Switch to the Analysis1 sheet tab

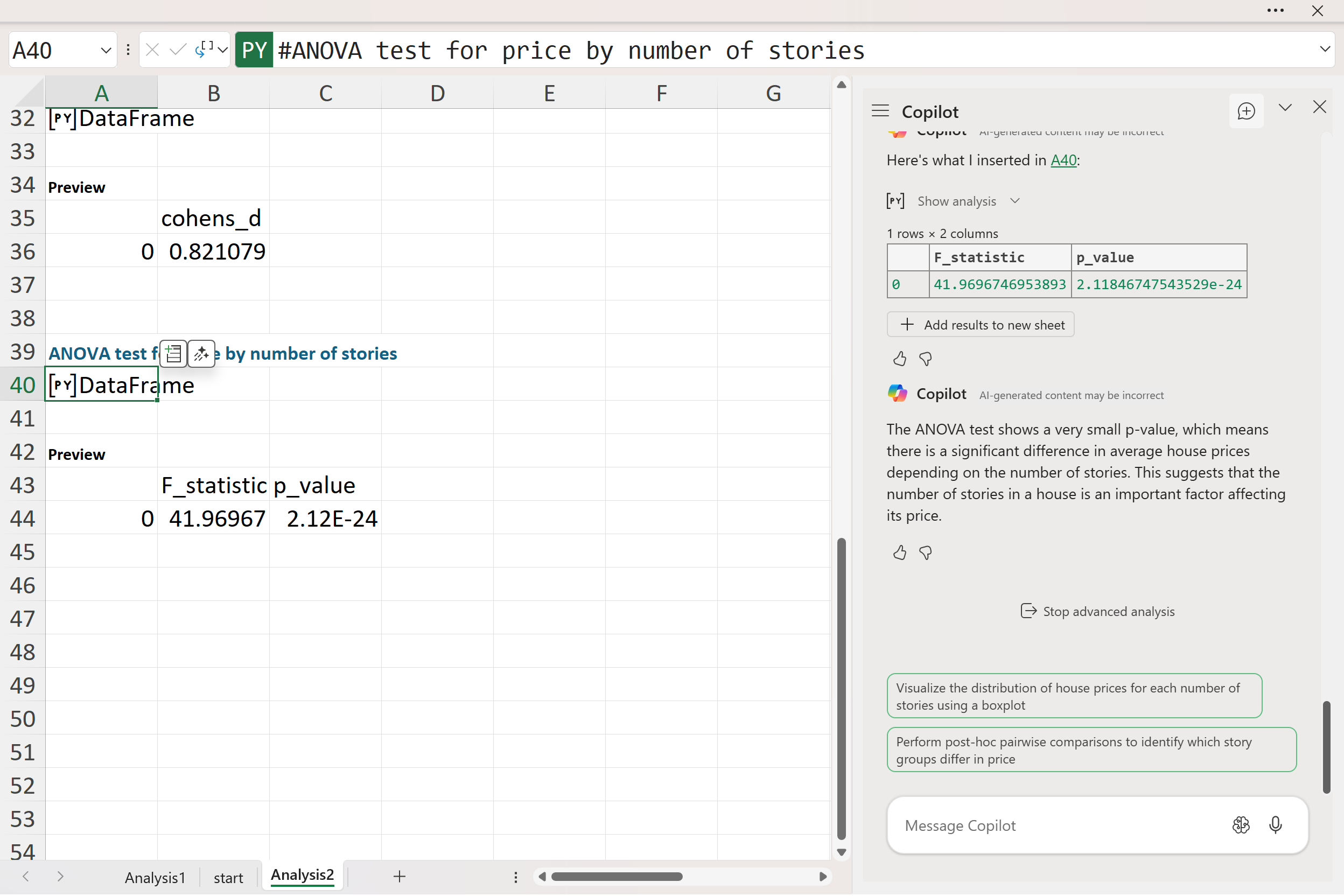[x=155, y=877]
